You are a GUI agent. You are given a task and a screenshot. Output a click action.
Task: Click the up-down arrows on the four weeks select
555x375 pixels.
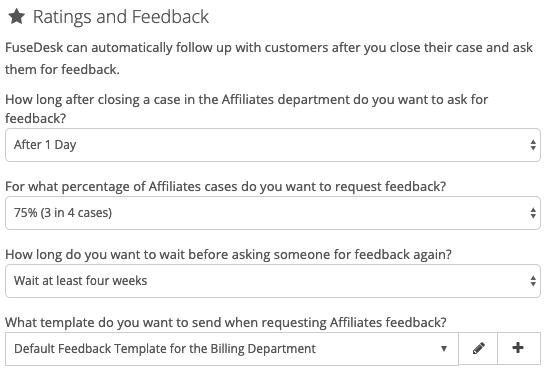tap(533, 281)
